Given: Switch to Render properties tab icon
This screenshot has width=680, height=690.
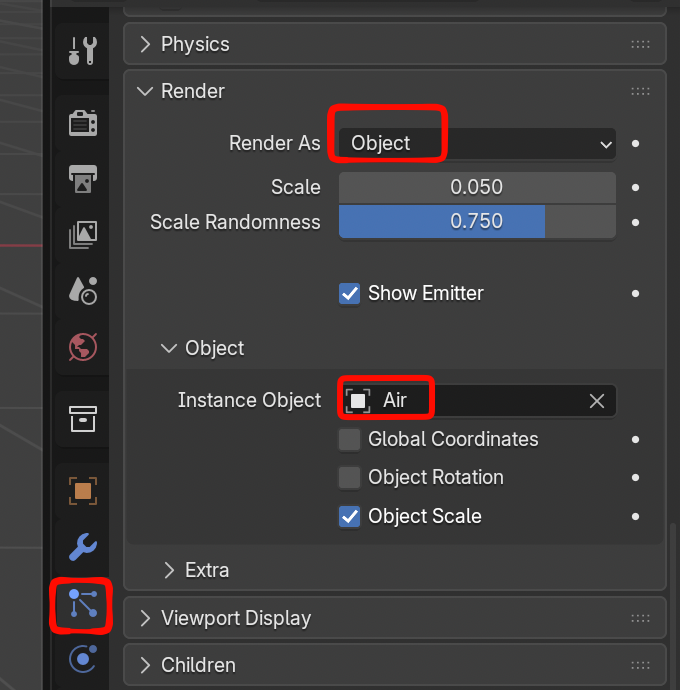Looking at the screenshot, I should [82, 123].
